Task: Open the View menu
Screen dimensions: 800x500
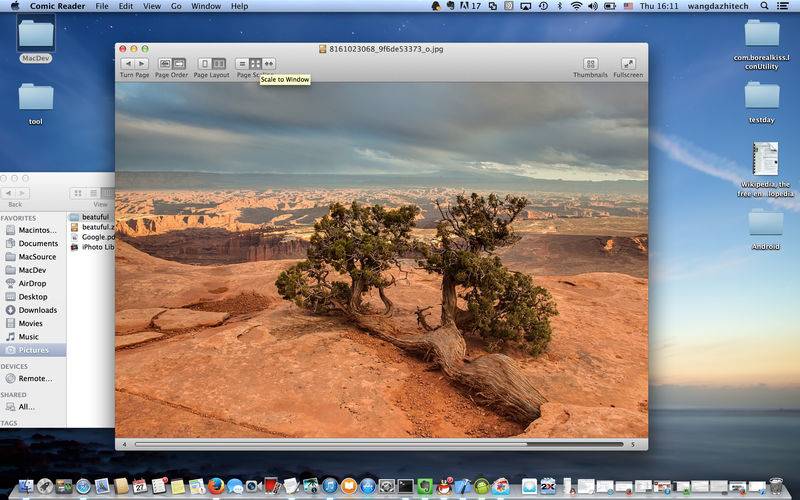Action: pyautogui.click(x=152, y=6)
